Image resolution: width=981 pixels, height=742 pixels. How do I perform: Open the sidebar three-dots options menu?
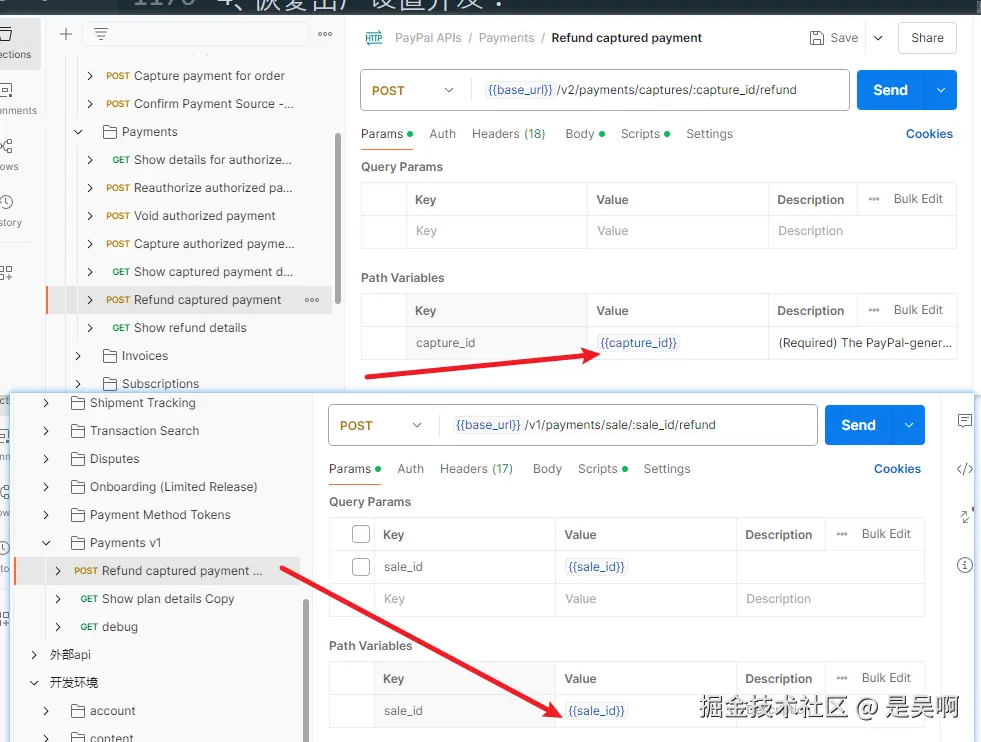pyautogui.click(x=325, y=34)
